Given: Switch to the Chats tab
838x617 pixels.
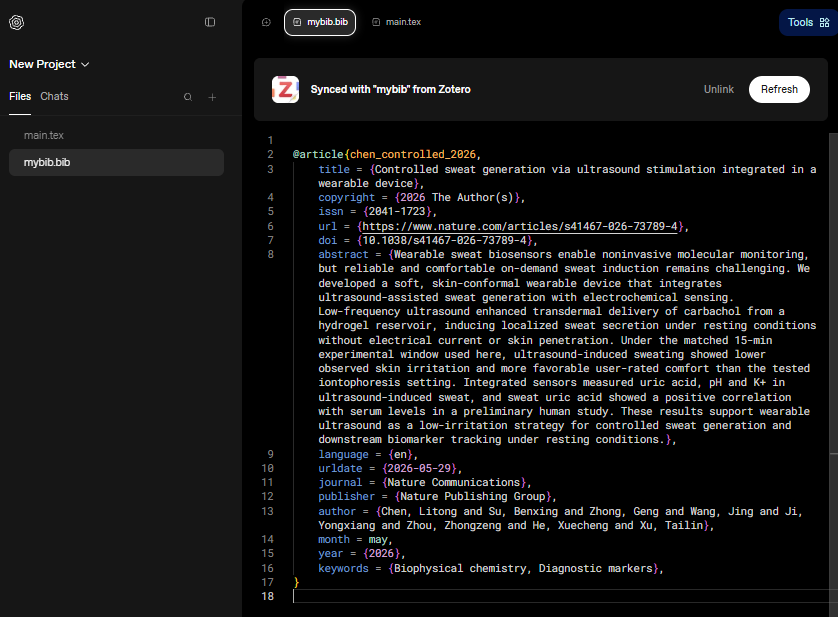Looking at the screenshot, I should click(55, 96).
